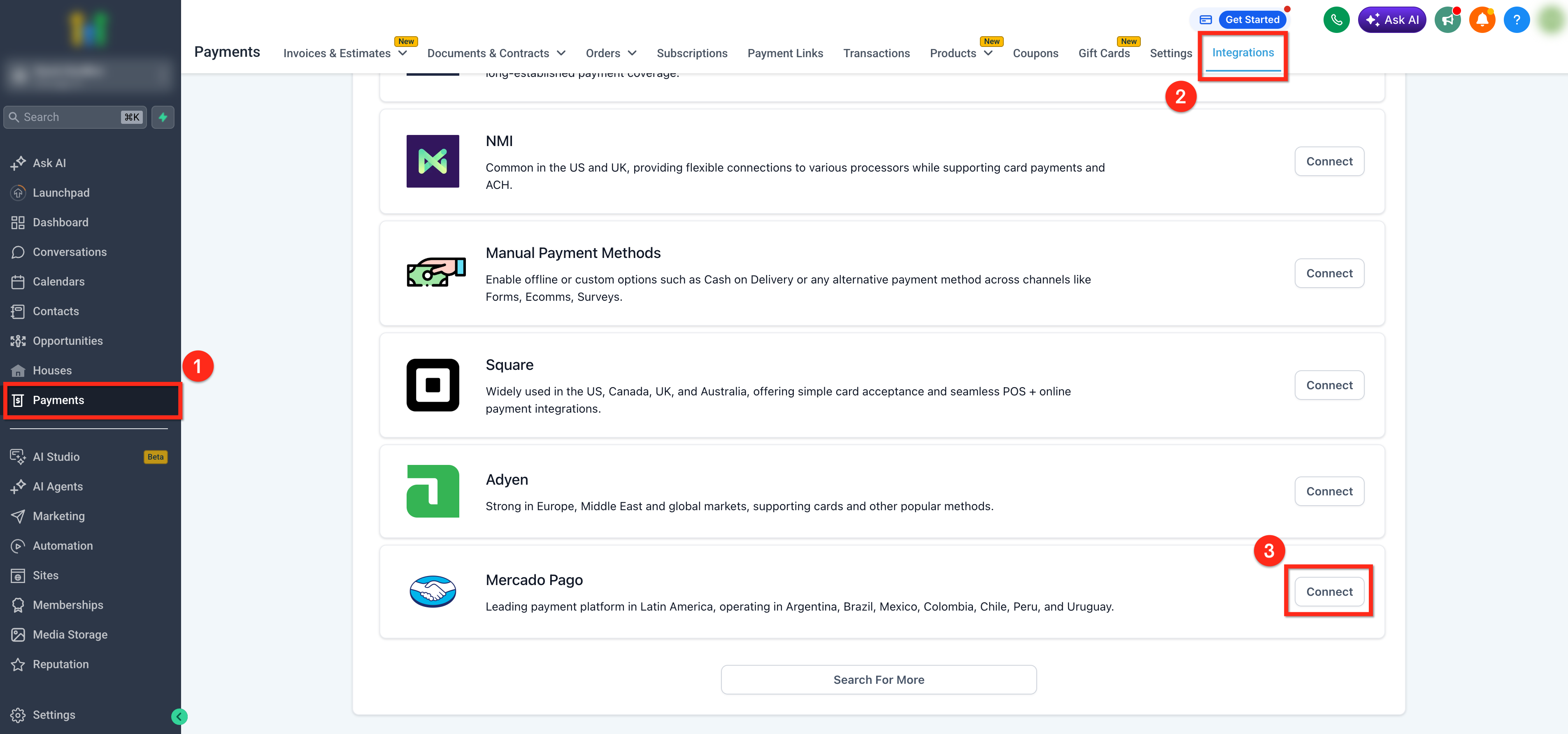Image resolution: width=1568 pixels, height=734 pixels.
Task: Open Calendars from the sidebar
Action: (58, 281)
